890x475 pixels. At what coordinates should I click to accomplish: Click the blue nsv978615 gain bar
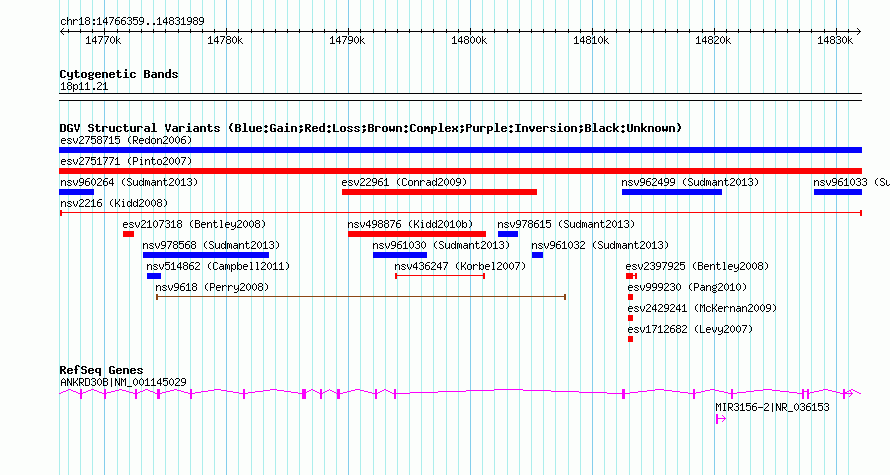tap(508, 234)
